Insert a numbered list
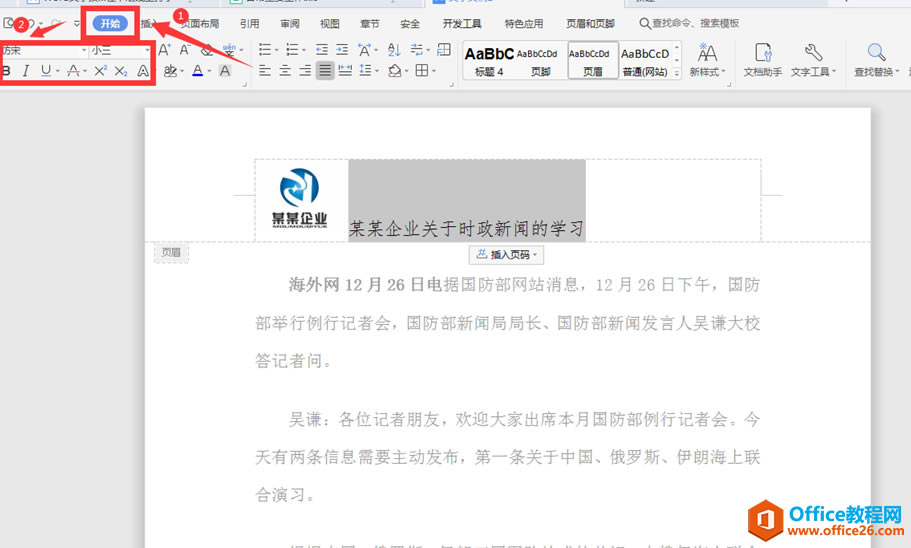Screen dimensions: 911x548 292,50
